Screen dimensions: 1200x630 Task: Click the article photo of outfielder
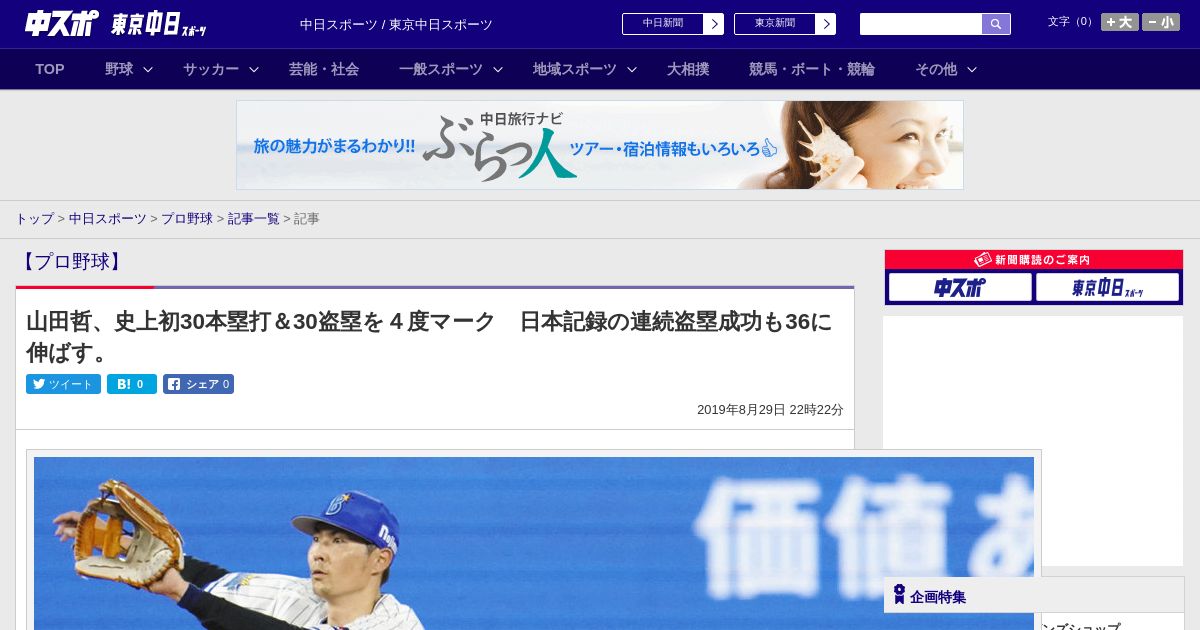pos(534,543)
